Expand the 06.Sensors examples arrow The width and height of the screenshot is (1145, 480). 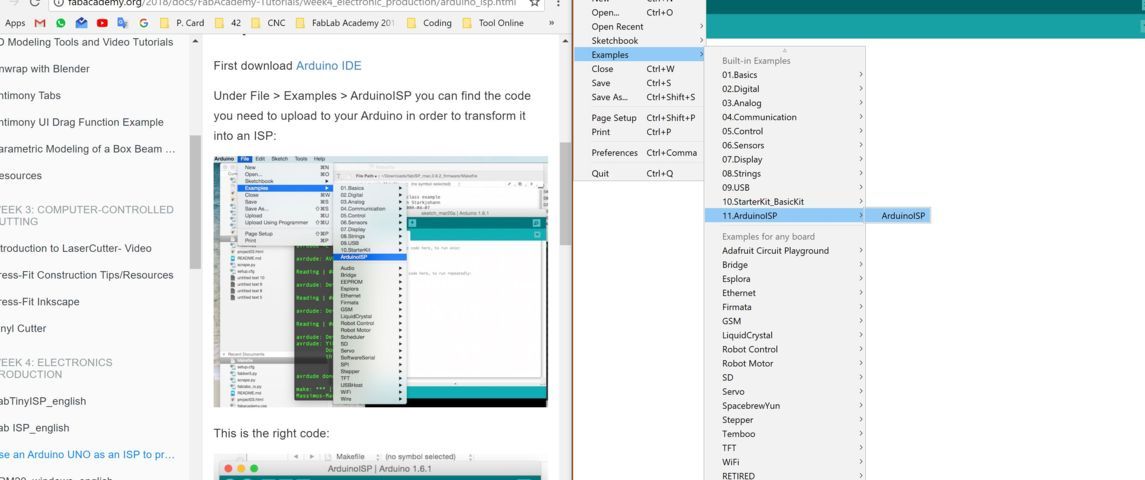(861, 145)
